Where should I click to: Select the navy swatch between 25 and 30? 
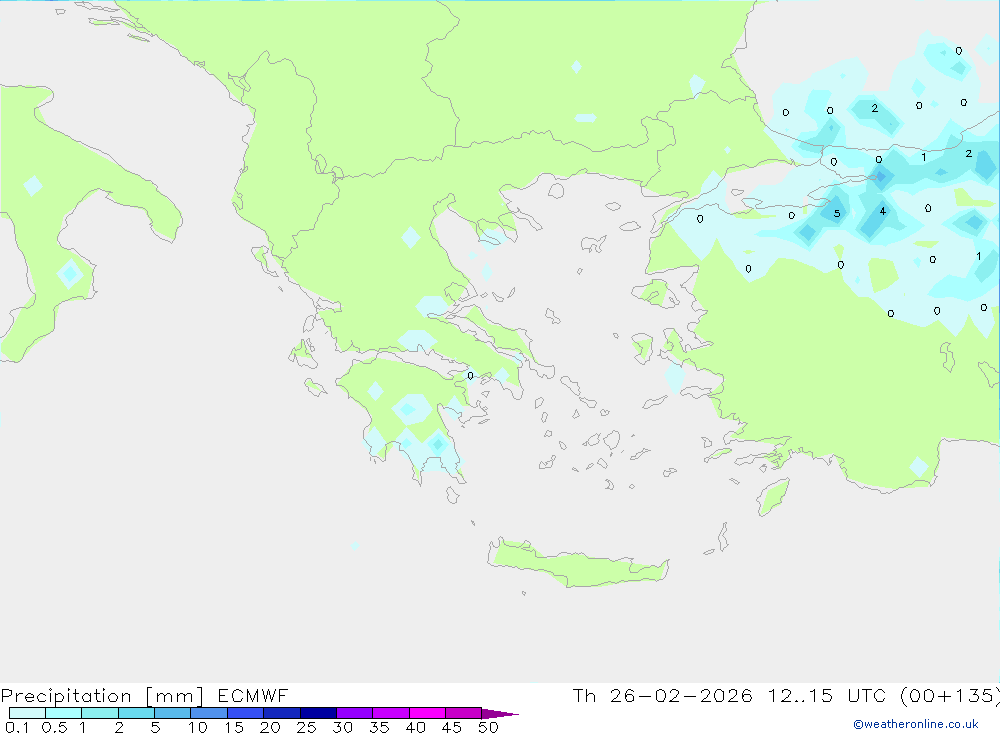click(318, 713)
